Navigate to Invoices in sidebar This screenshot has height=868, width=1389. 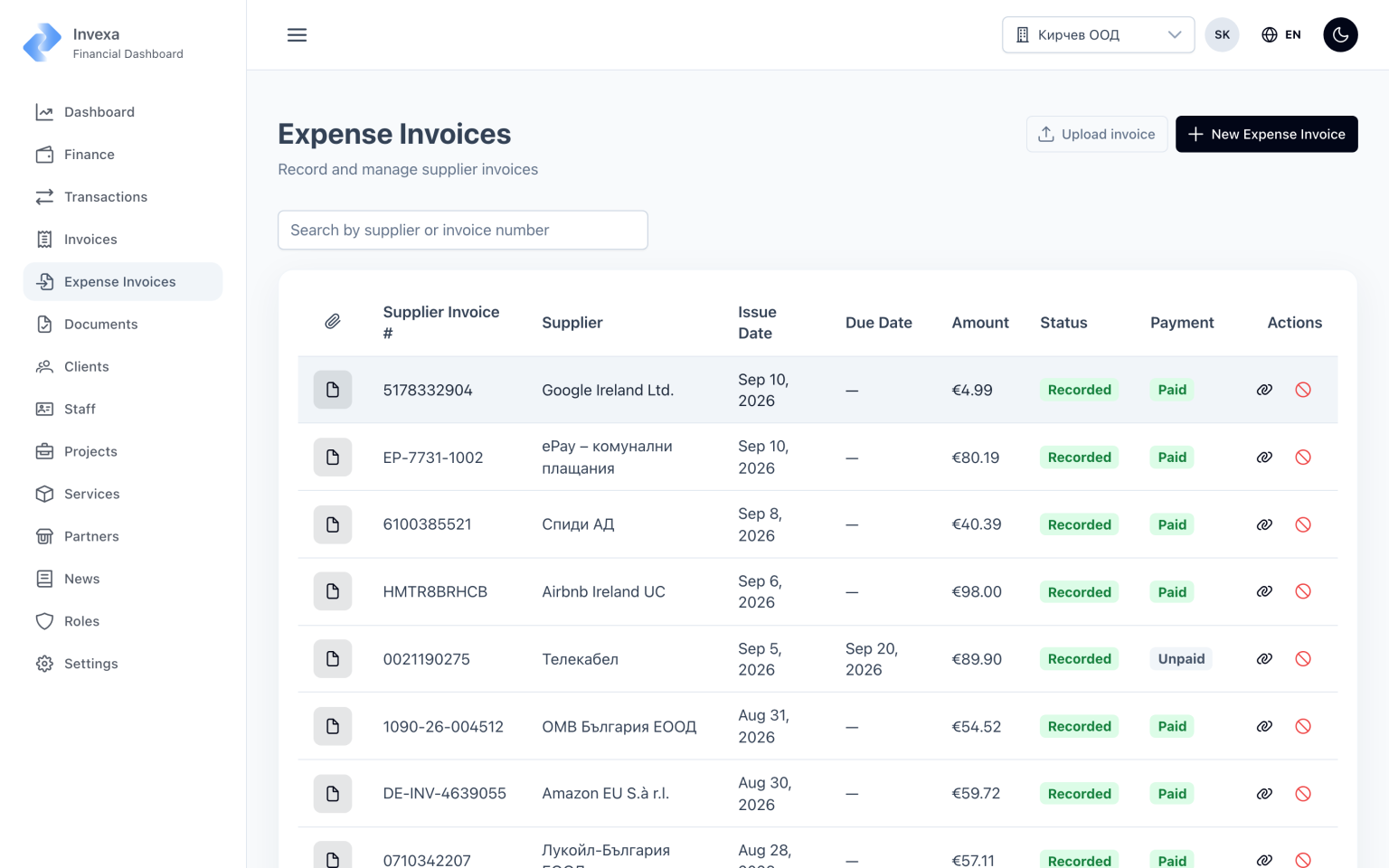[x=123, y=240]
